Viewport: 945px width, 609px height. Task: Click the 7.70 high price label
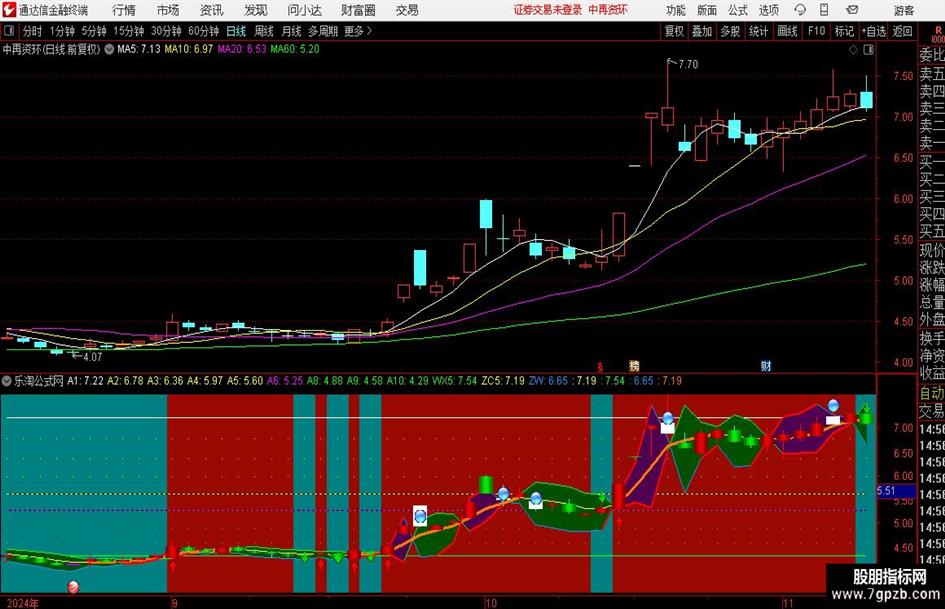pyautogui.click(x=688, y=64)
